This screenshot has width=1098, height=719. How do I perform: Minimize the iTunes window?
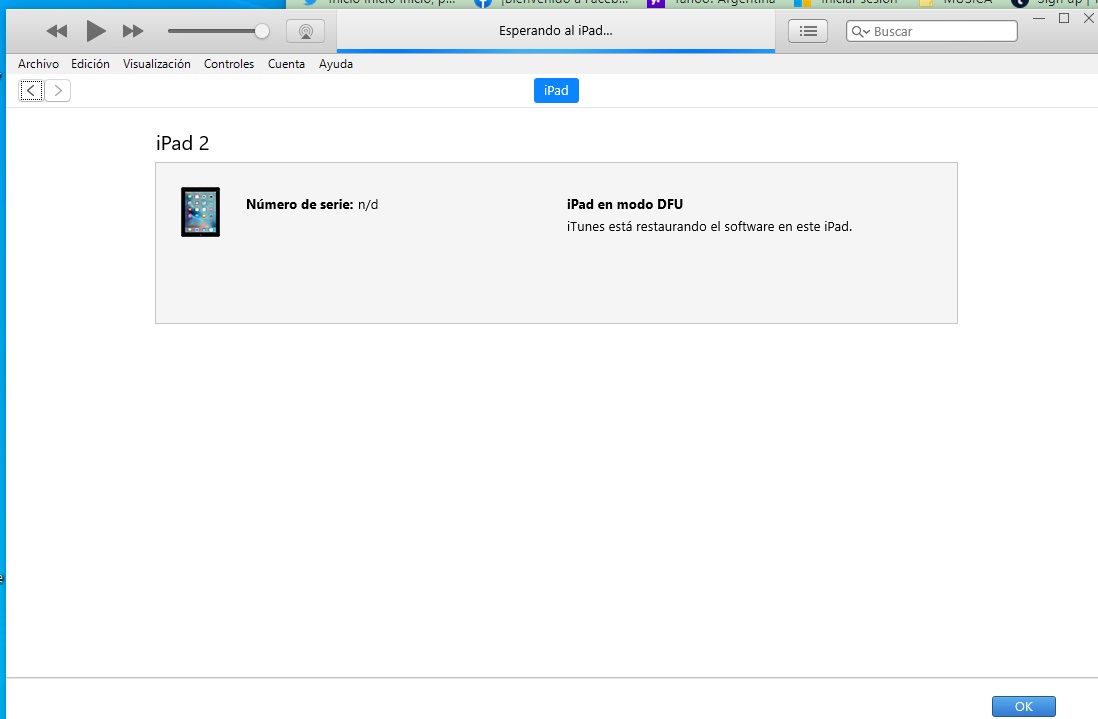[x=1039, y=18]
